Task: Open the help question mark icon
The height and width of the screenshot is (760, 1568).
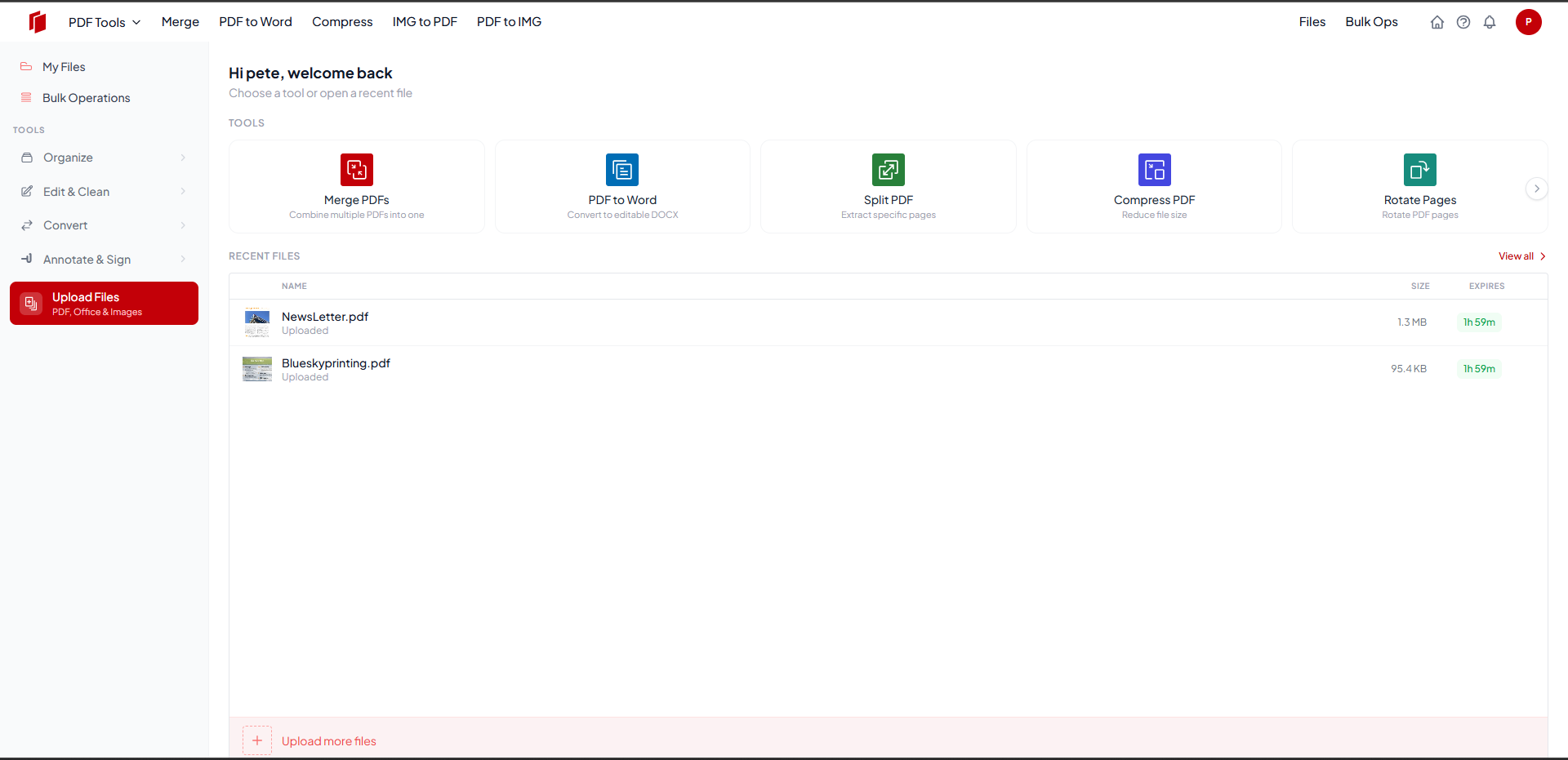Action: tap(1463, 22)
